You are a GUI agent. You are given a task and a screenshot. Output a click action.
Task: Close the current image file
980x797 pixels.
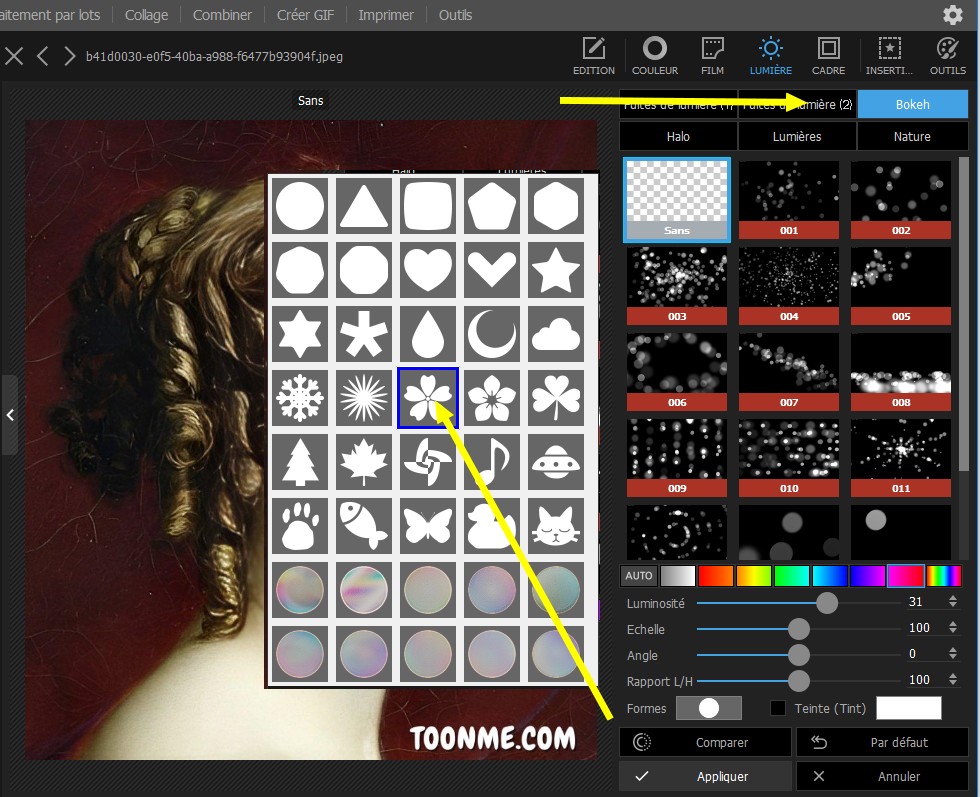[x=14, y=56]
